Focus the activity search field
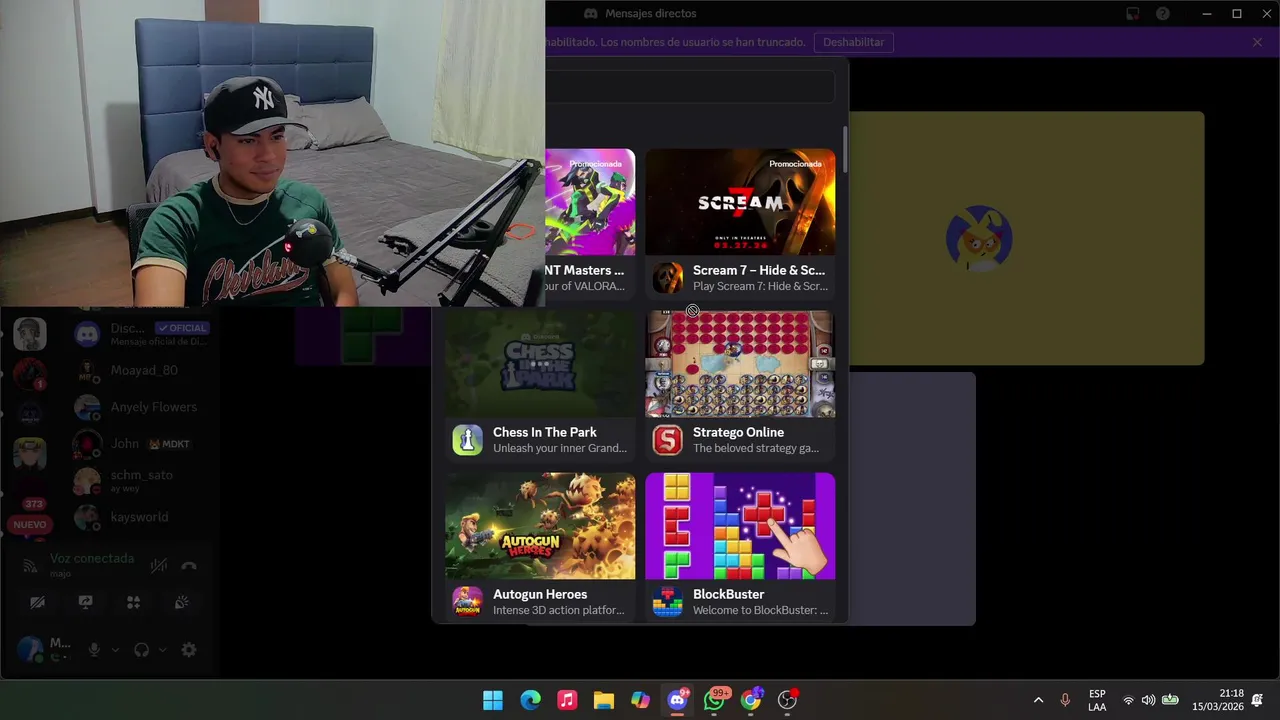 pyautogui.click(x=690, y=87)
